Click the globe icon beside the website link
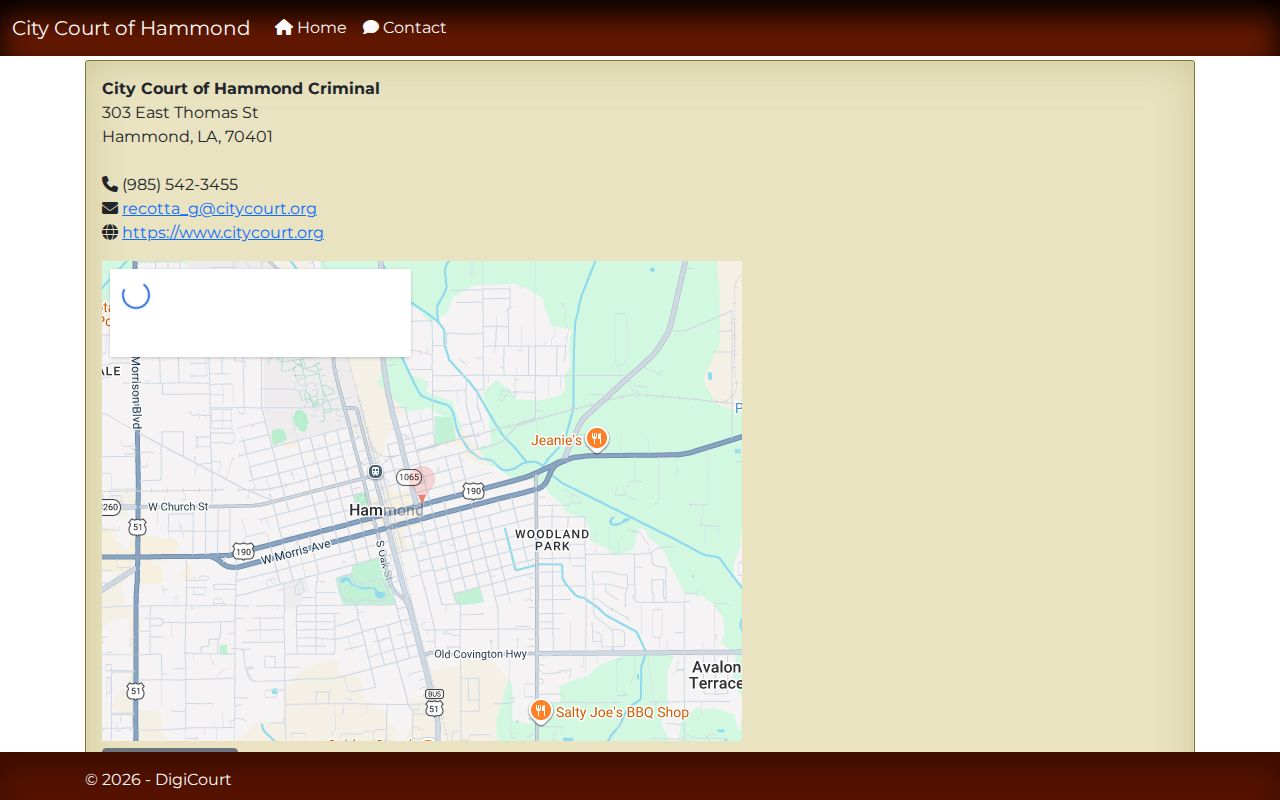Screen dimensions: 1280x800 click(x=110, y=232)
